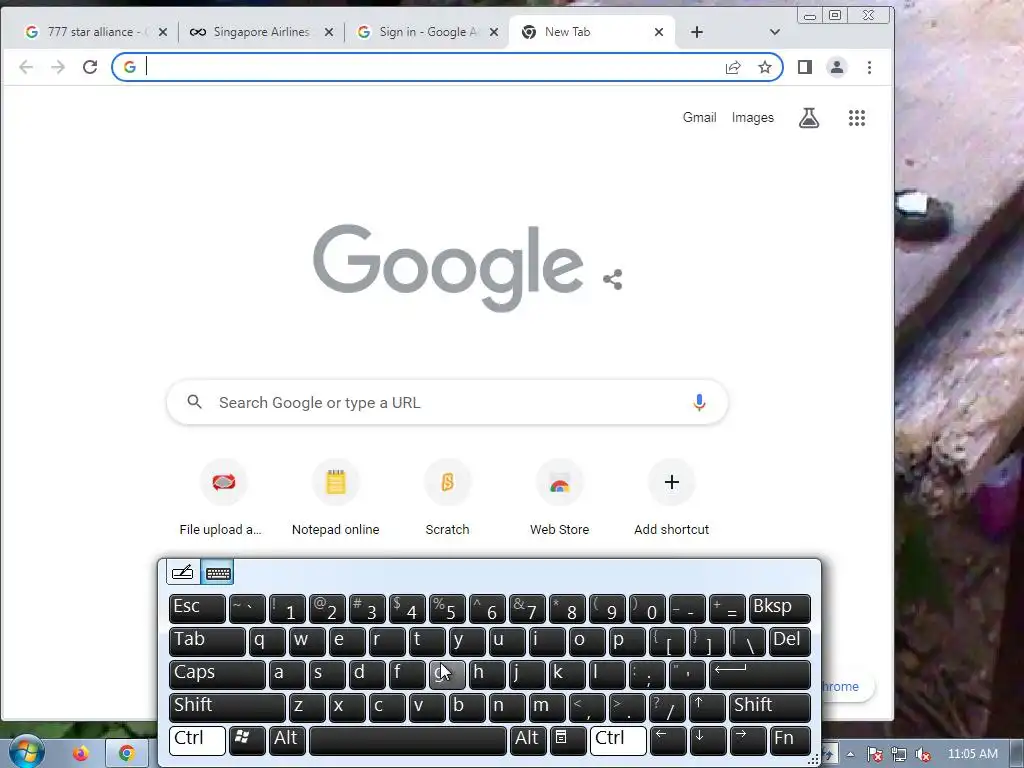Show hidden tray icons arrow

pyautogui.click(x=850, y=754)
